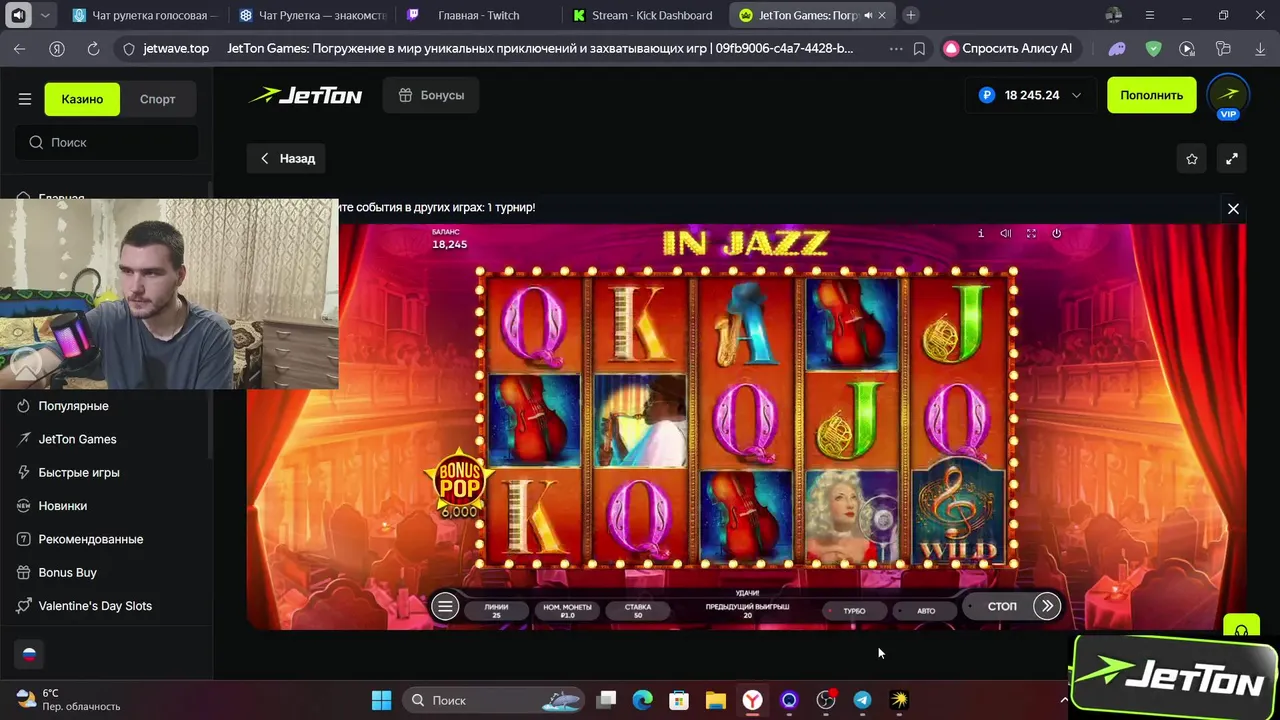Open the slot game hamburger menu
The image size is (1280, 720).
point(445,606)
